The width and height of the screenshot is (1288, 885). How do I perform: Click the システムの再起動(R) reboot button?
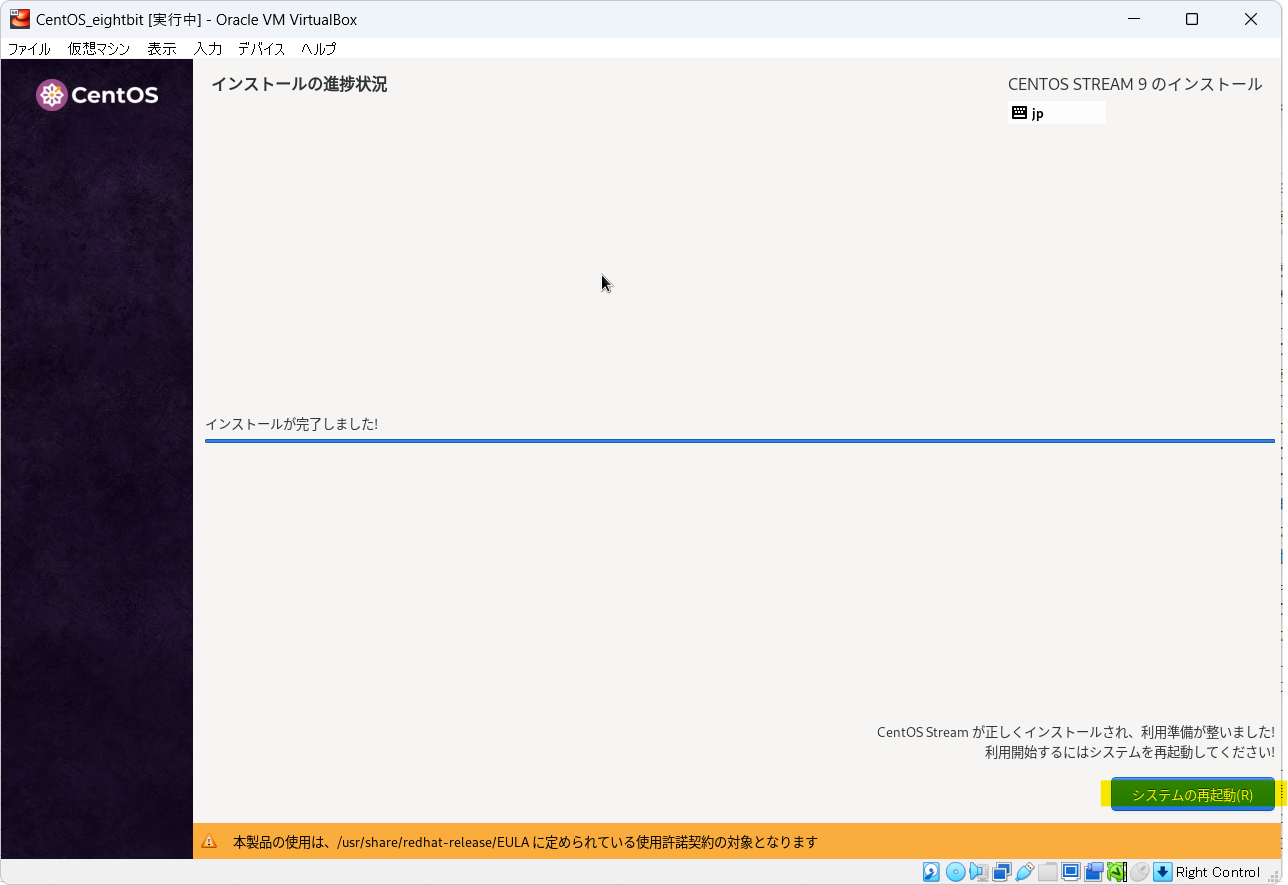1193,795
